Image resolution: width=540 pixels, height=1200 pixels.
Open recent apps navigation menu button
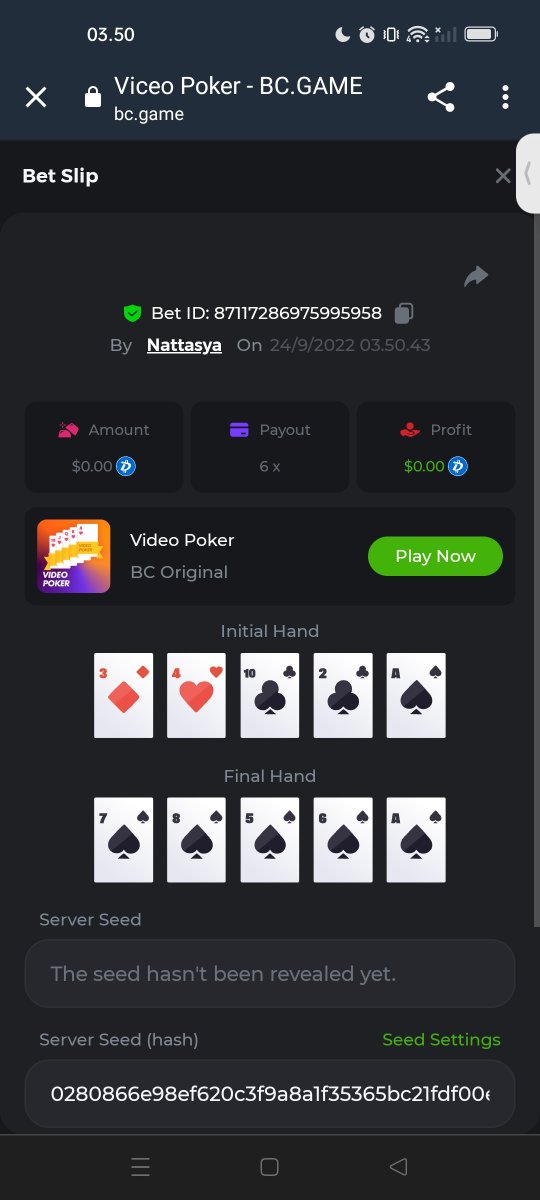click(141, 1166)
